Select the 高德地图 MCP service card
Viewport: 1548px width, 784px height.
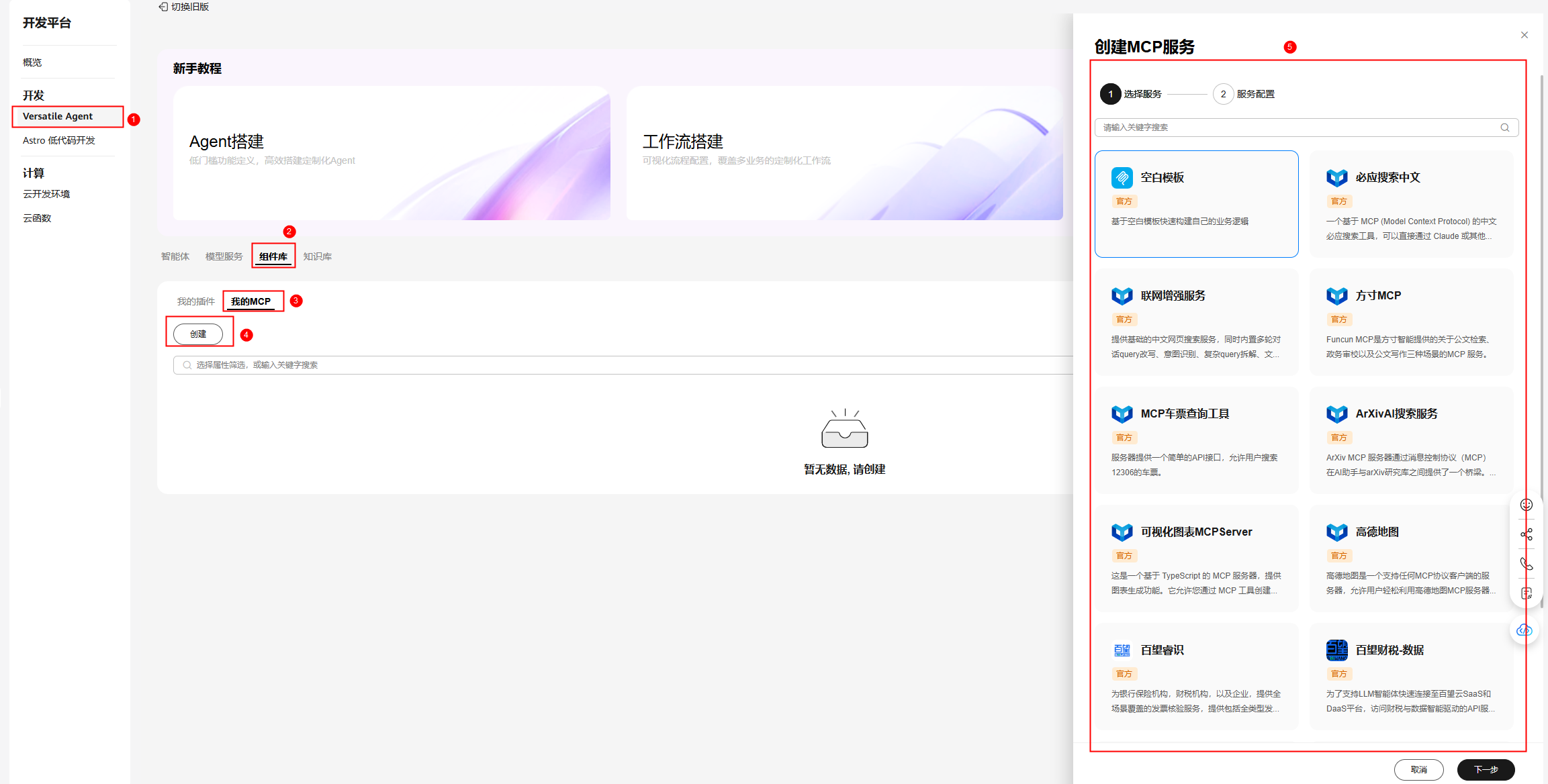1411,558
